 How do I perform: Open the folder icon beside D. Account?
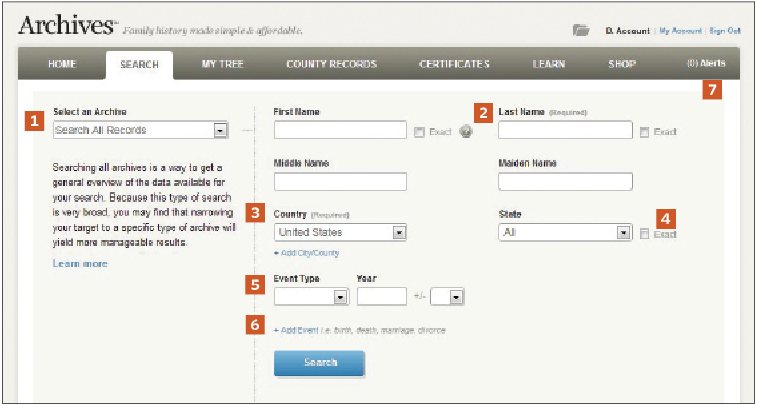click(x=581, y=30)
